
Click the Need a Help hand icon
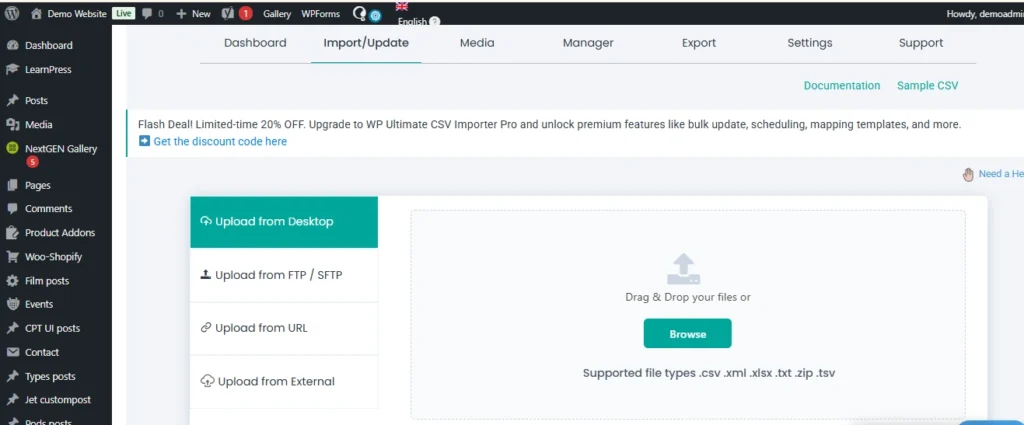968,174
